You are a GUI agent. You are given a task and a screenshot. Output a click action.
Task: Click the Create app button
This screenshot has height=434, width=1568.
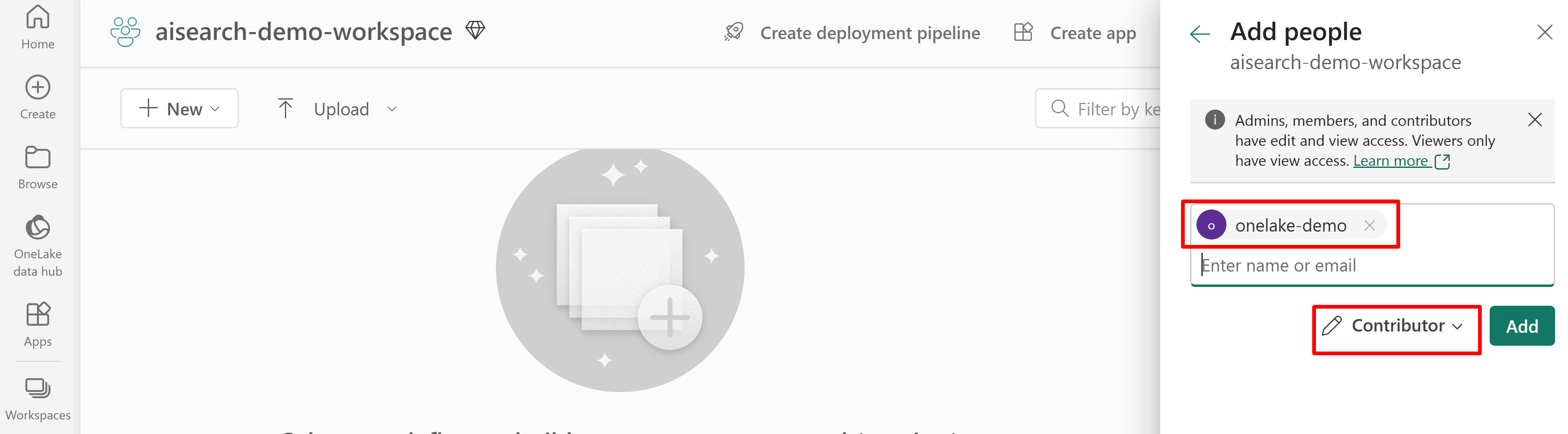click(1074, 32)
